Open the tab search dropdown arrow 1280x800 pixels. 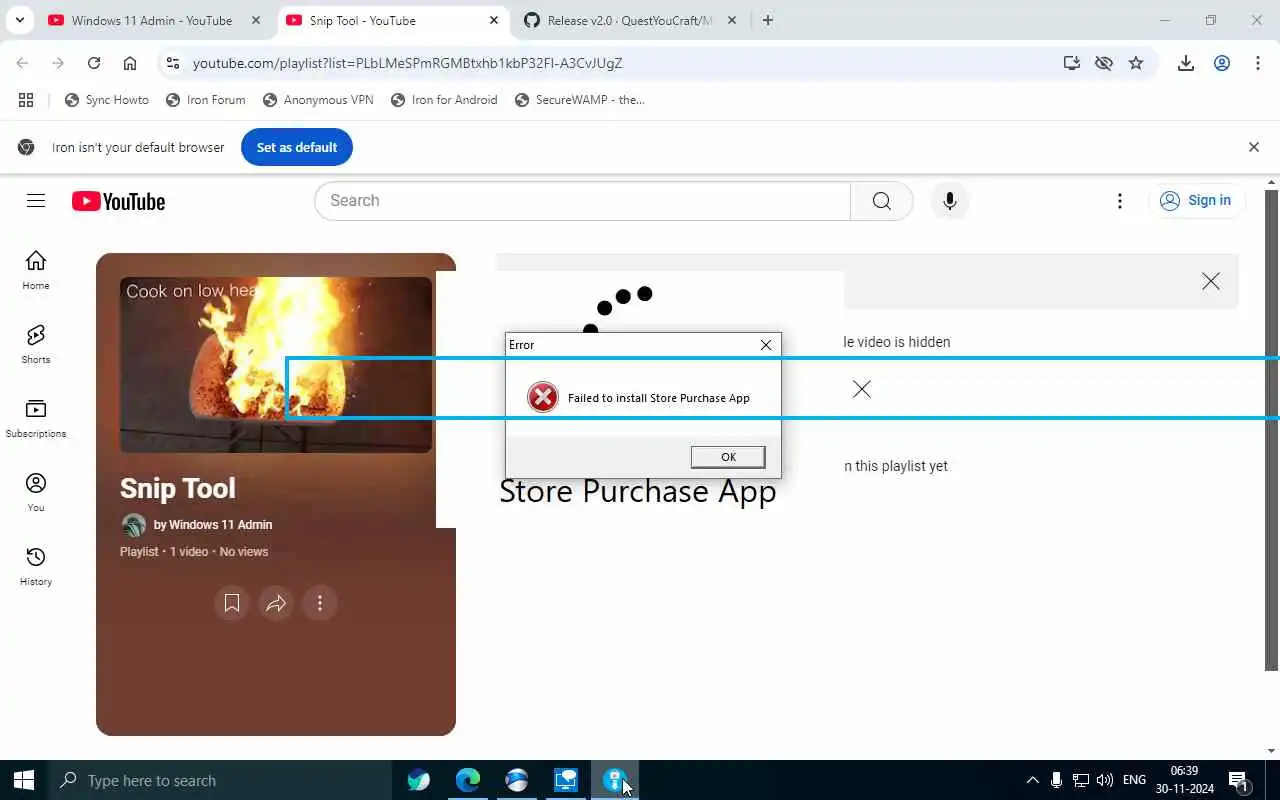point(19,20)
